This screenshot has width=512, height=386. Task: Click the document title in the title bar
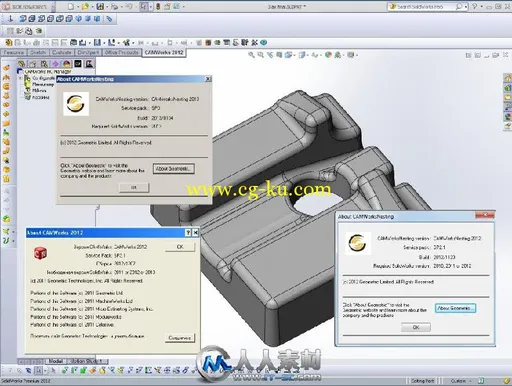(x=287, y=6)
